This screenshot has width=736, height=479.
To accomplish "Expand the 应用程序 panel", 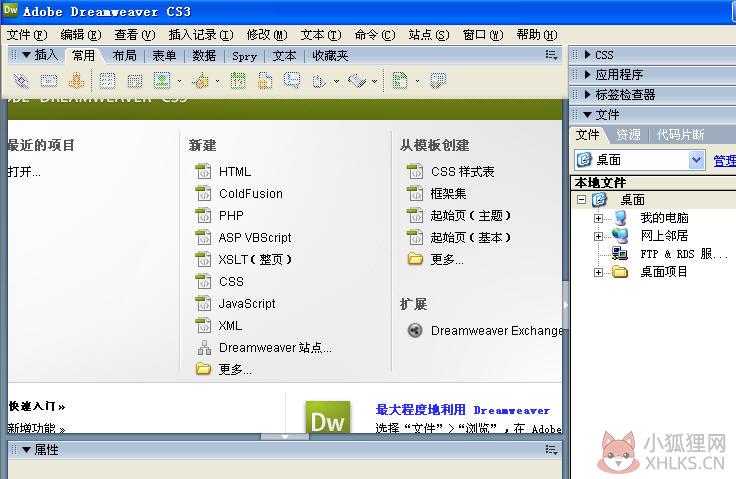I will pyautogui.click(x=587, y=75).
